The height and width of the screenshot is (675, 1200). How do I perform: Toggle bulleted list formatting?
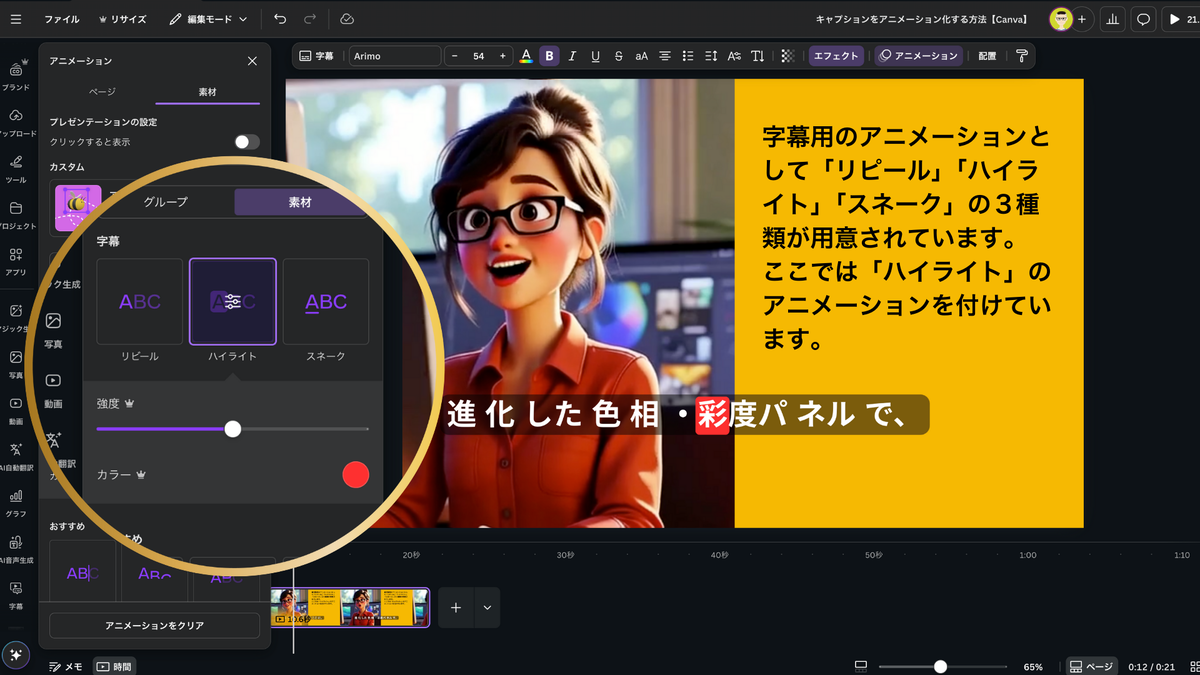click(x=688, y=56)
